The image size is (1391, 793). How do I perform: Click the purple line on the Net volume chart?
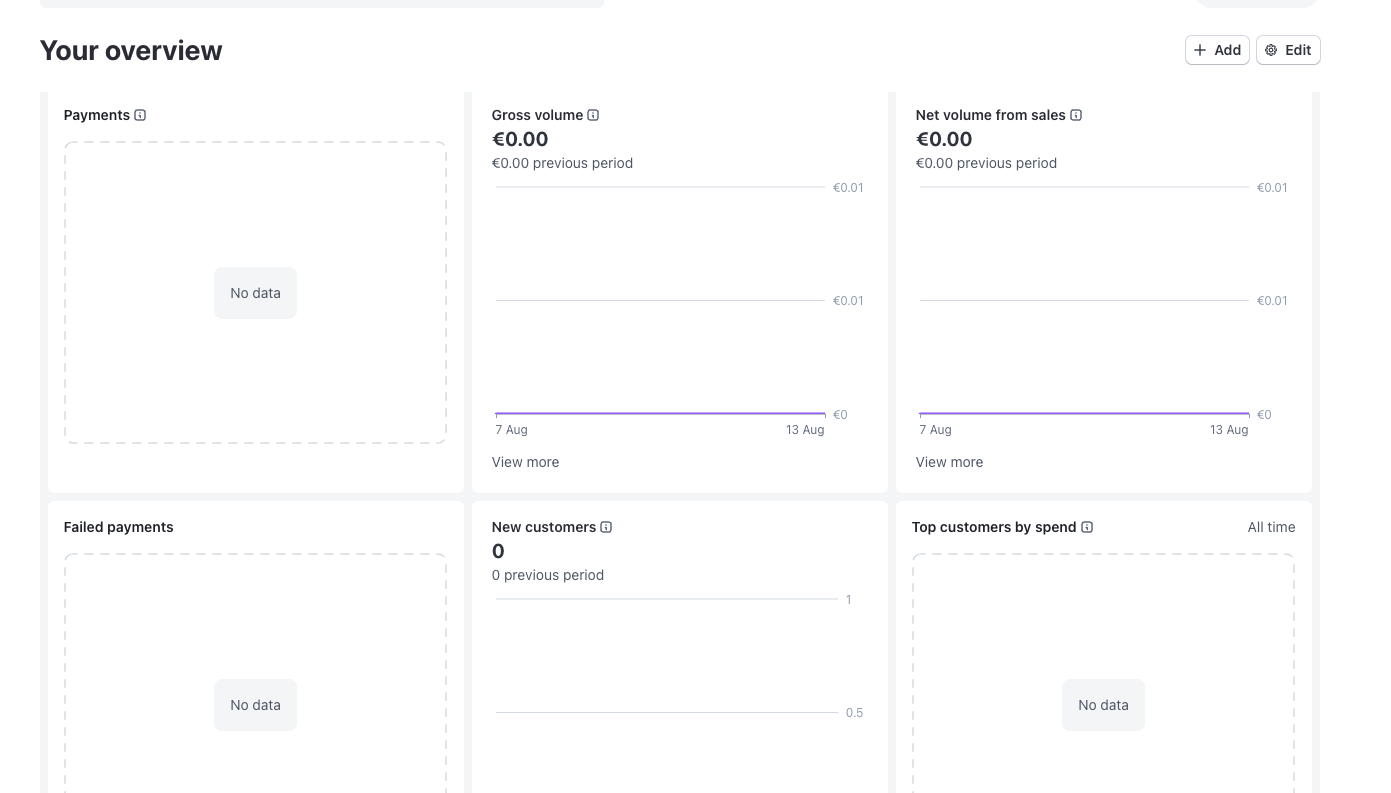1083,412
